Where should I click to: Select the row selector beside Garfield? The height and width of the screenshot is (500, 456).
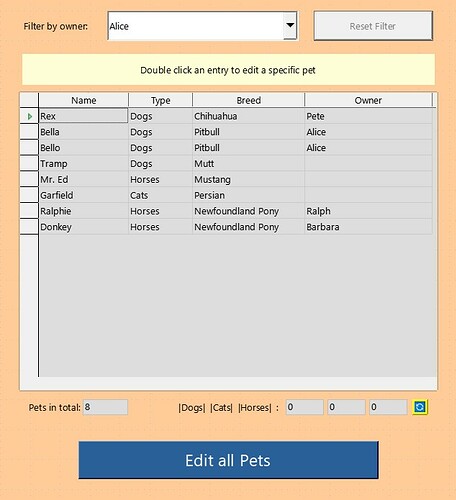[29, 195]
